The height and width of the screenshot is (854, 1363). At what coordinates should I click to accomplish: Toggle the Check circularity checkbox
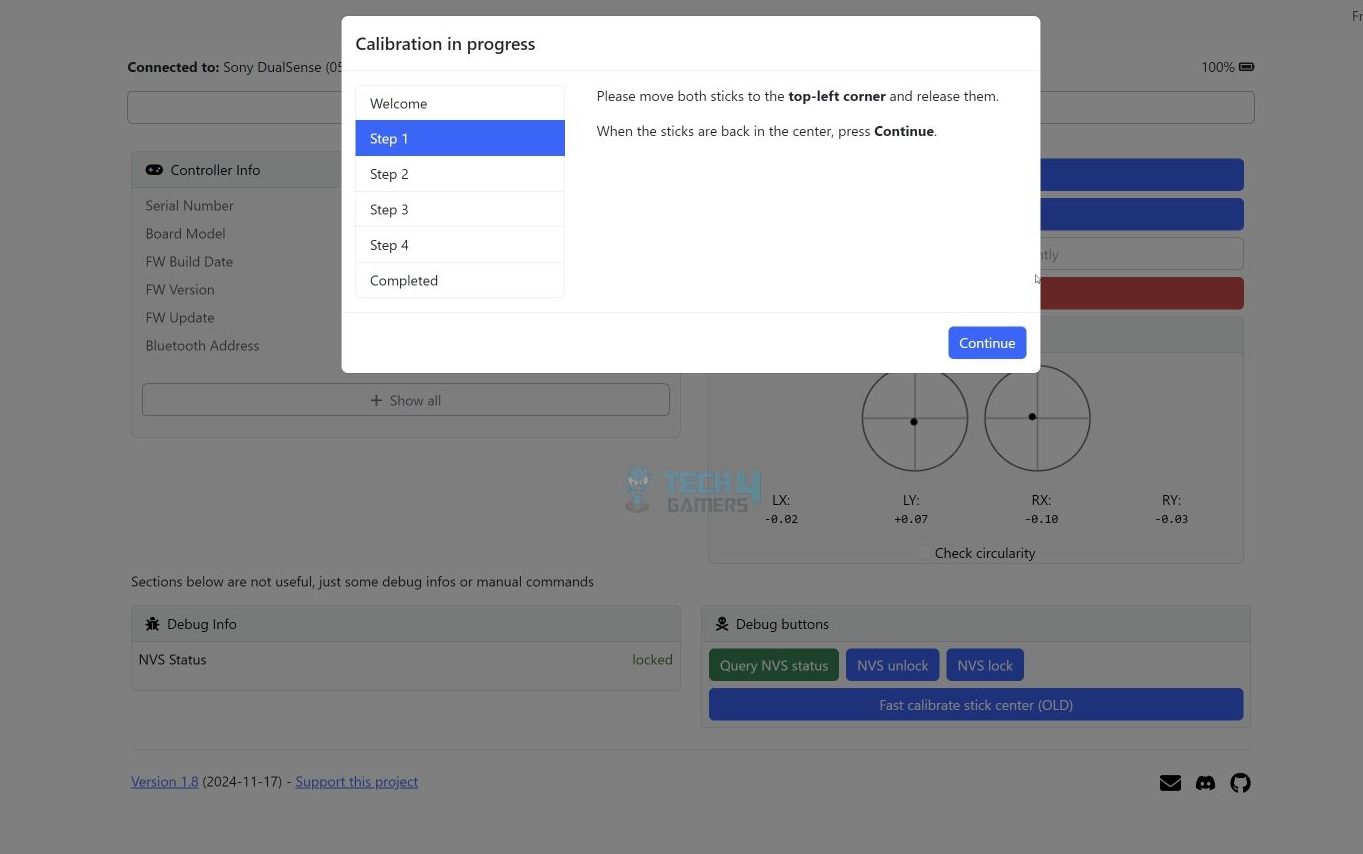pos(924,553)
